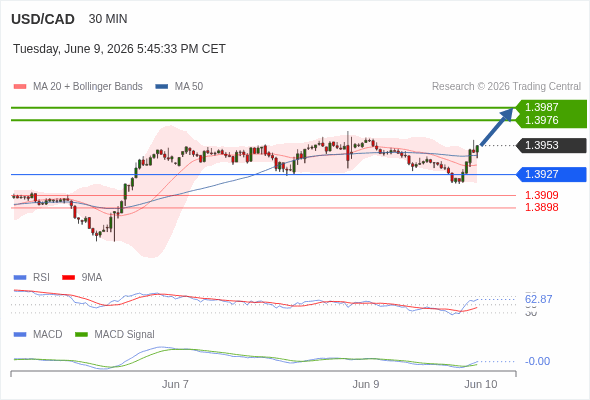Viewport: 590px width, 400px height.
Task: Click the MACD blue legend swatch
Action: (20, 335)
